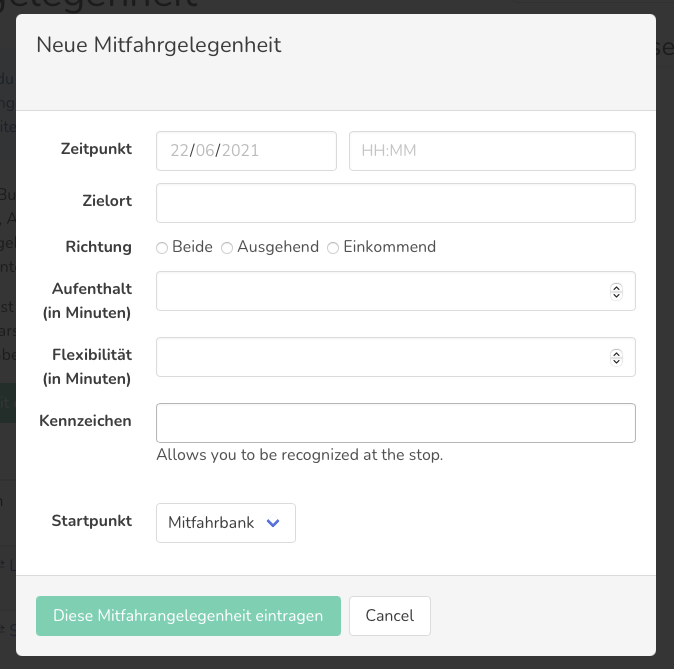Click the day segment of the date field
The image size is (674, 669).
tap(179, 151)
